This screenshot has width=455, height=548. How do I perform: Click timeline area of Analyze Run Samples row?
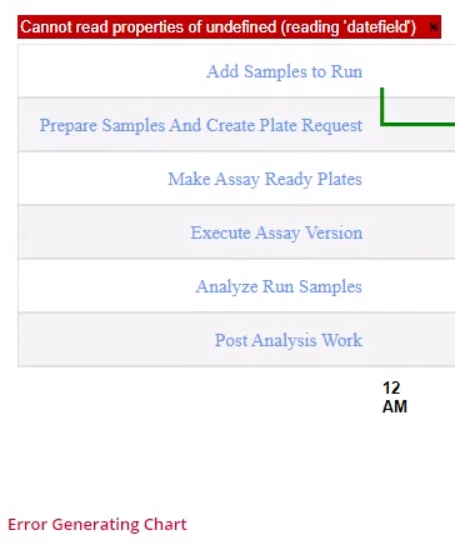[411, 286]
